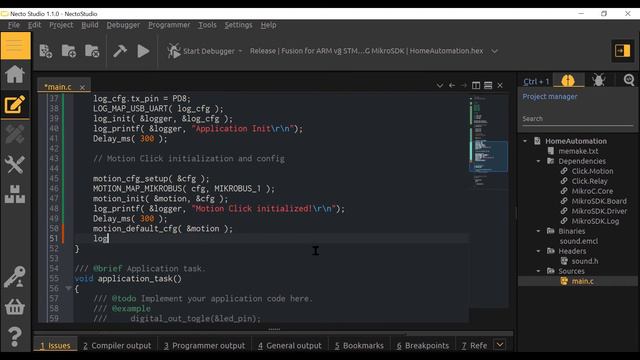Collapse the Headers folder
The width and height of the screenshot is (640, 360).
click(x=538, y=251)
